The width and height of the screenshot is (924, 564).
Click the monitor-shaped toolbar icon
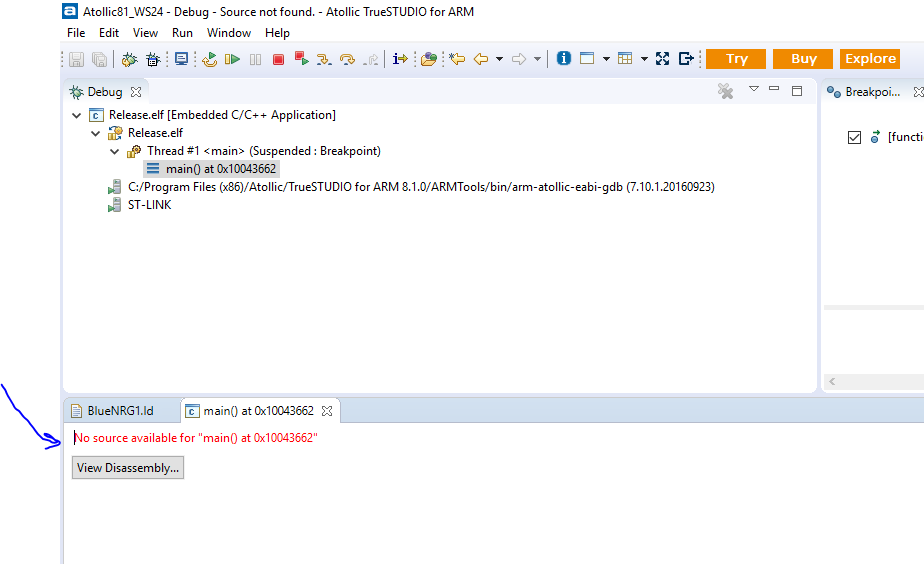(182, 59)
